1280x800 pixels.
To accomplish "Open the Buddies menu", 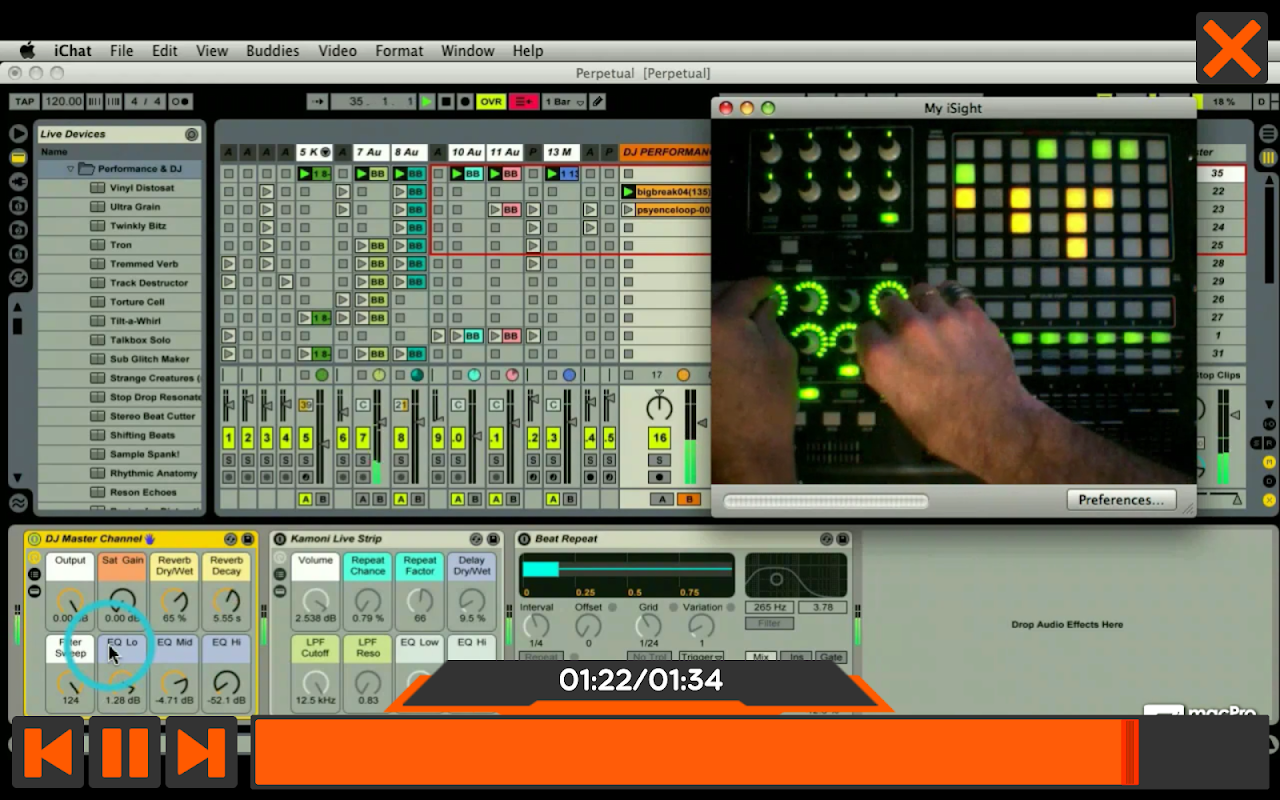I will click(x=272, y=50).
